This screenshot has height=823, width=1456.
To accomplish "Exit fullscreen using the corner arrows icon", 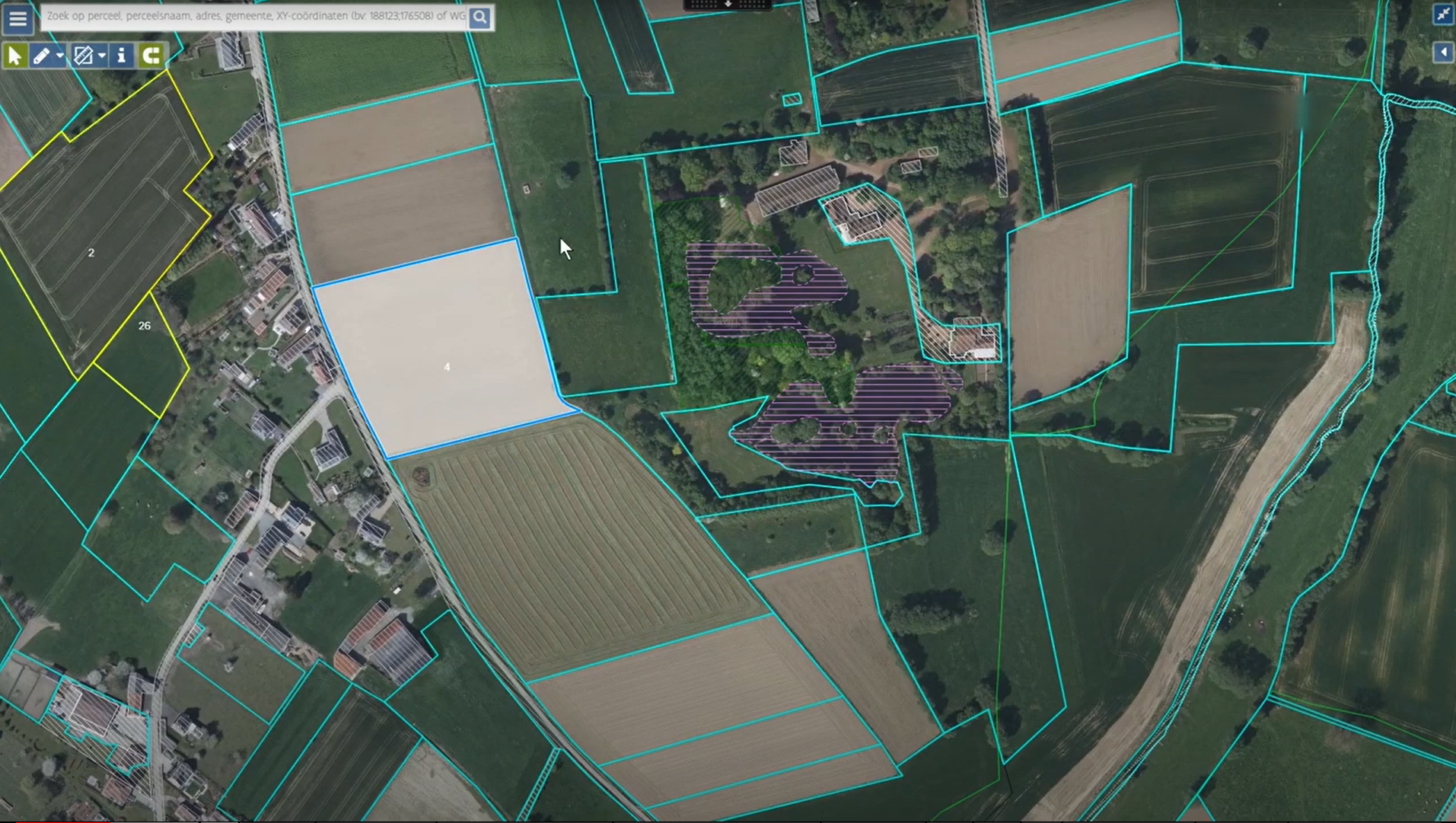I will click(x=1443, y=14).
